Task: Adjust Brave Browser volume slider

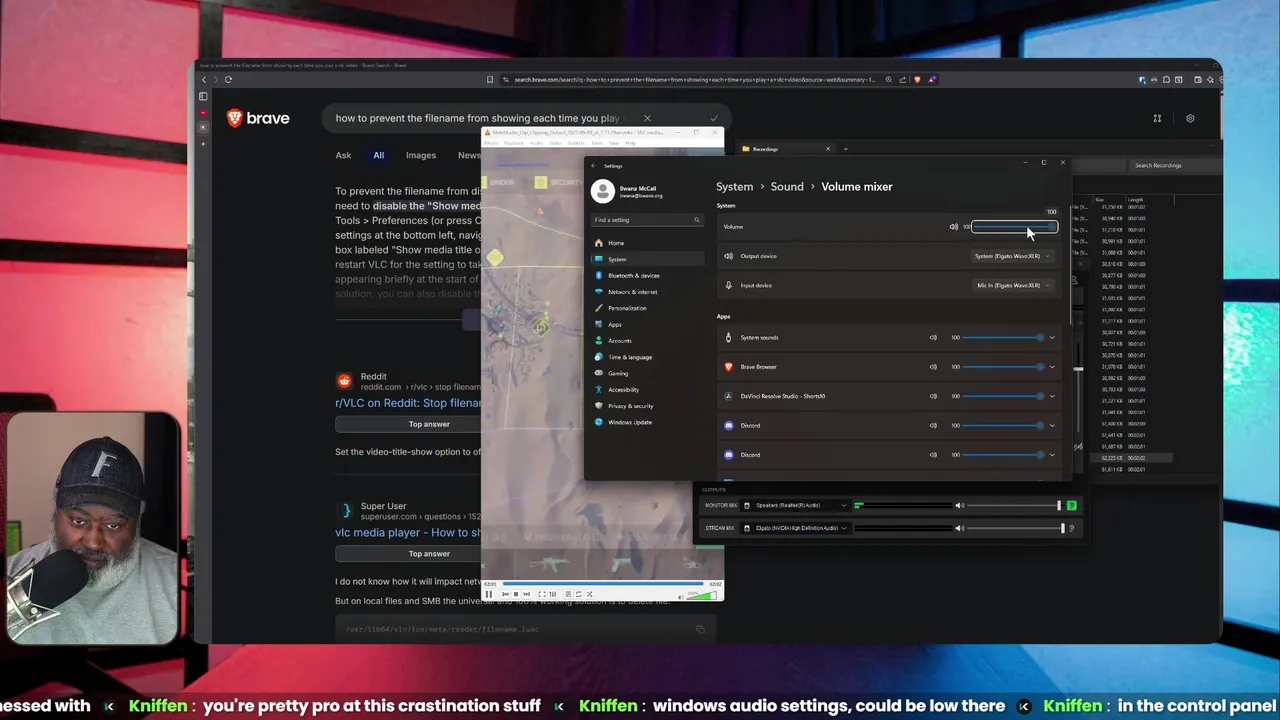Action: point(1003,367)
